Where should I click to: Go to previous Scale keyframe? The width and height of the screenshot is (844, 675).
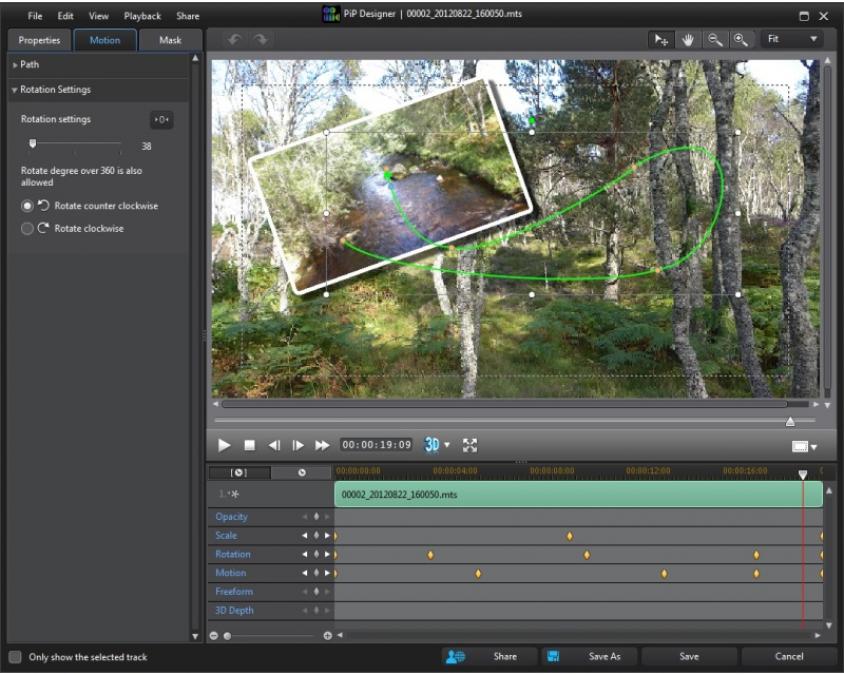305,536
